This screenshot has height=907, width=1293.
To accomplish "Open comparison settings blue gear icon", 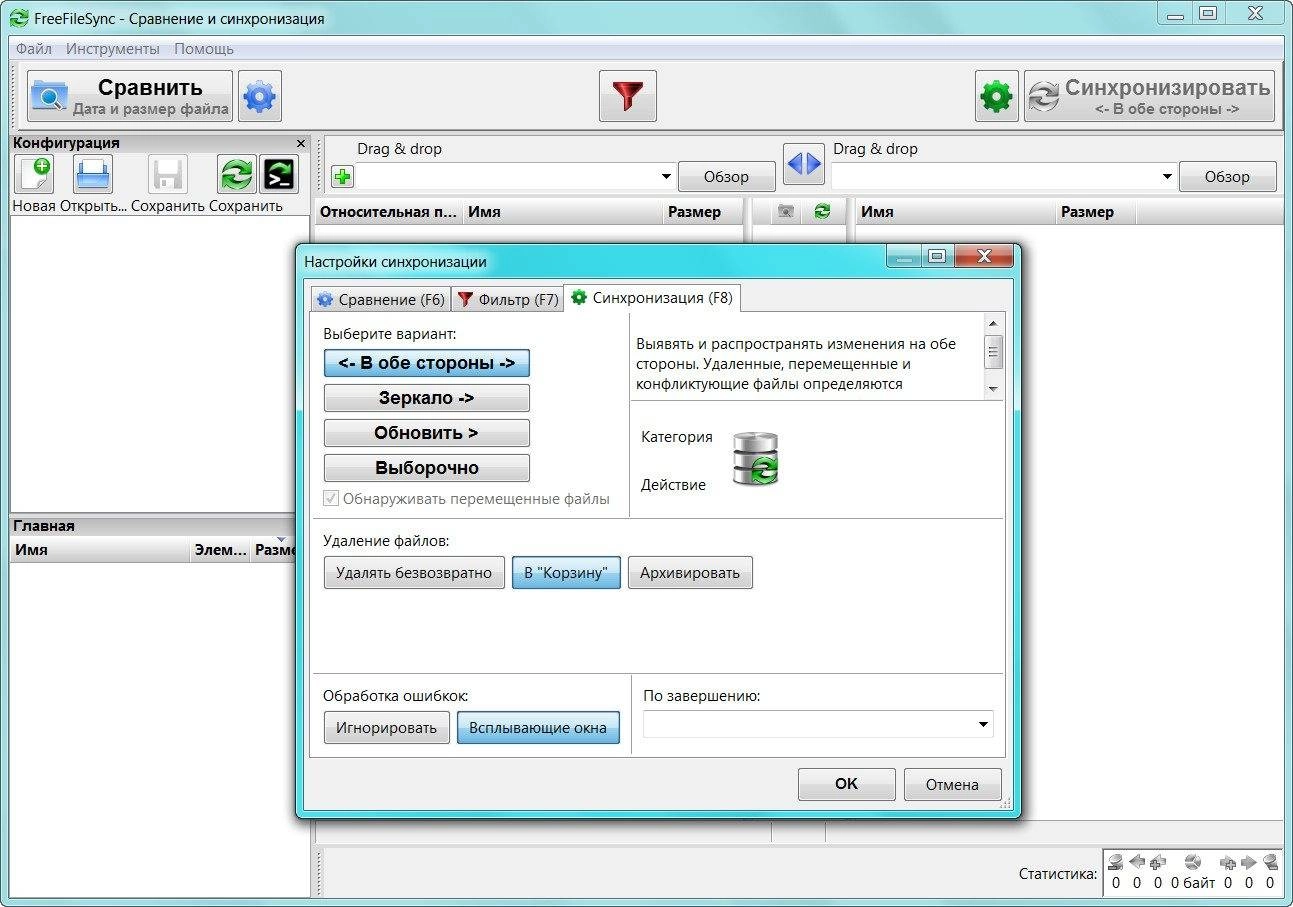I will (259, 96).
